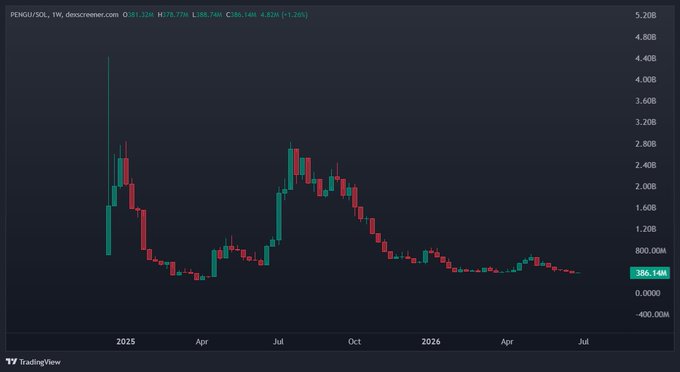Viewport: 680px width, 372px height.
Task: Click the 2026 time axis label
Action: point(431,342)
